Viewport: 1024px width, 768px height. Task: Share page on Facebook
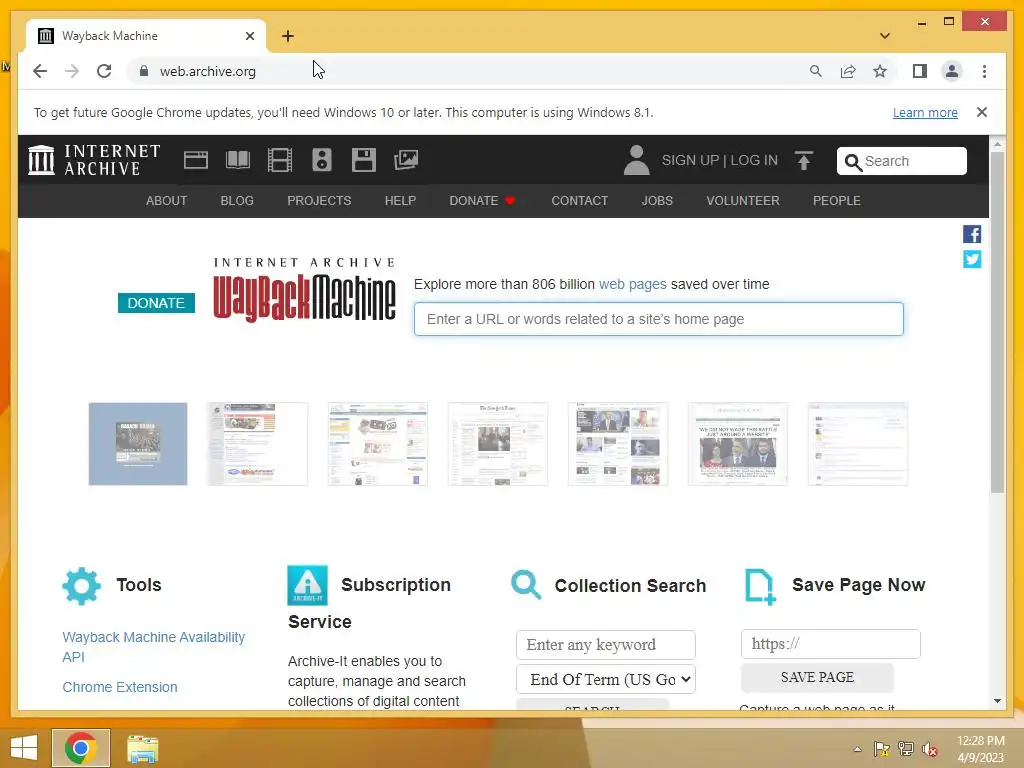pos(972,234)
